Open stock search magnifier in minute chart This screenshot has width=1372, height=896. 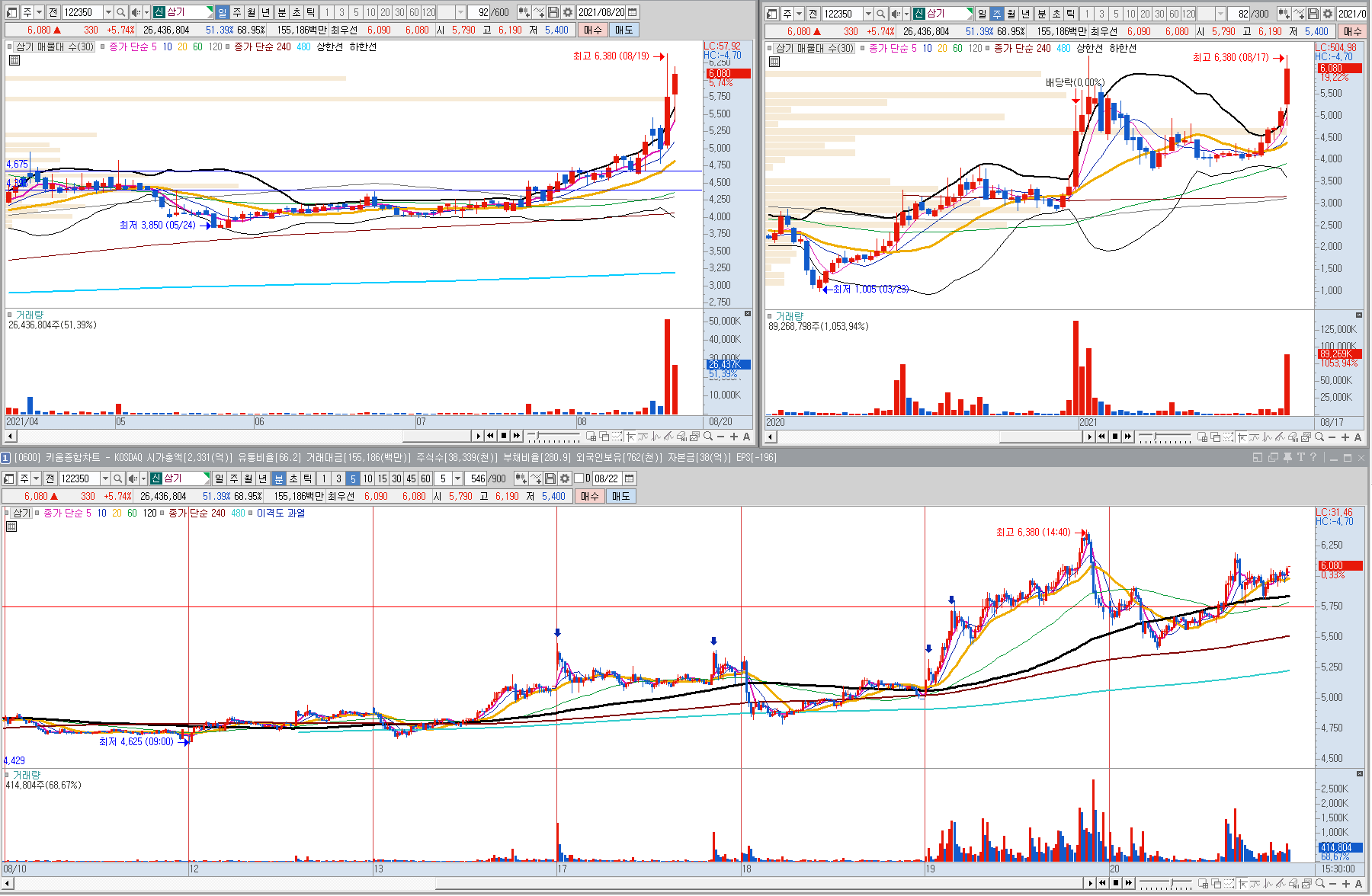(x=117, y=478)
